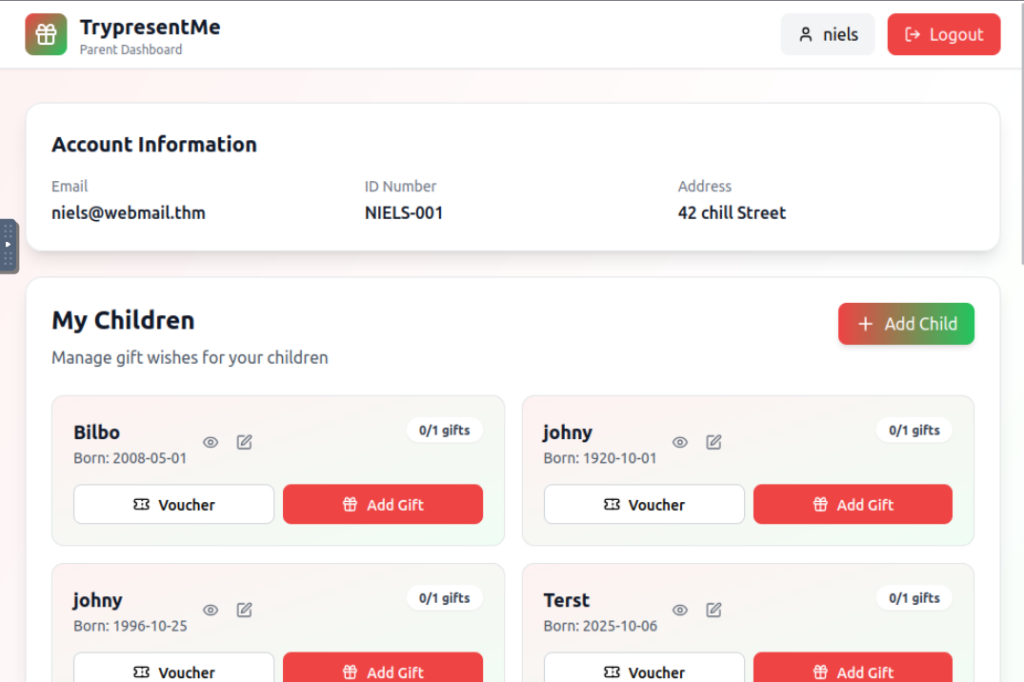This screenshot has height=682, width=1024.
Task: Click the user profile icon beside niels
Action: [806, 35]
